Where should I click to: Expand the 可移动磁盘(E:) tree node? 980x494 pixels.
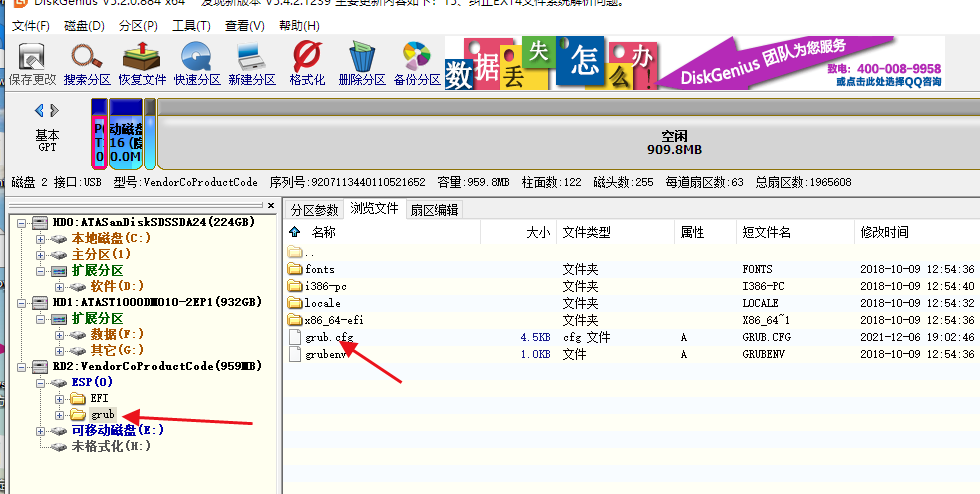41,431
